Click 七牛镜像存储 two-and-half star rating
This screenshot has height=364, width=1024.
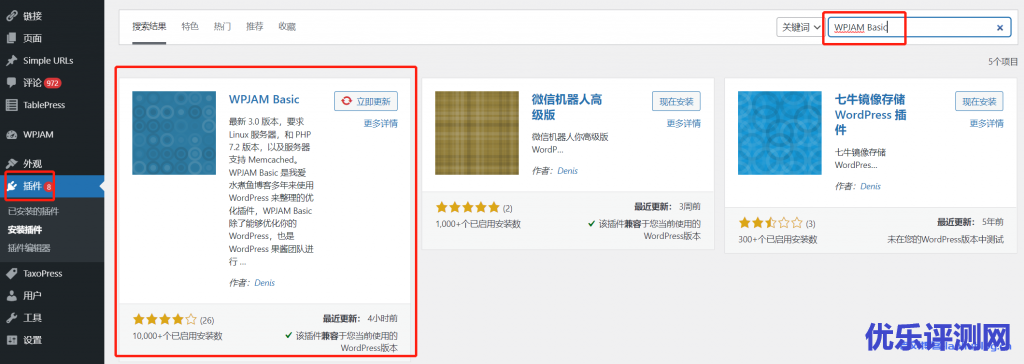pyautogui.click(x=771, y=223)
